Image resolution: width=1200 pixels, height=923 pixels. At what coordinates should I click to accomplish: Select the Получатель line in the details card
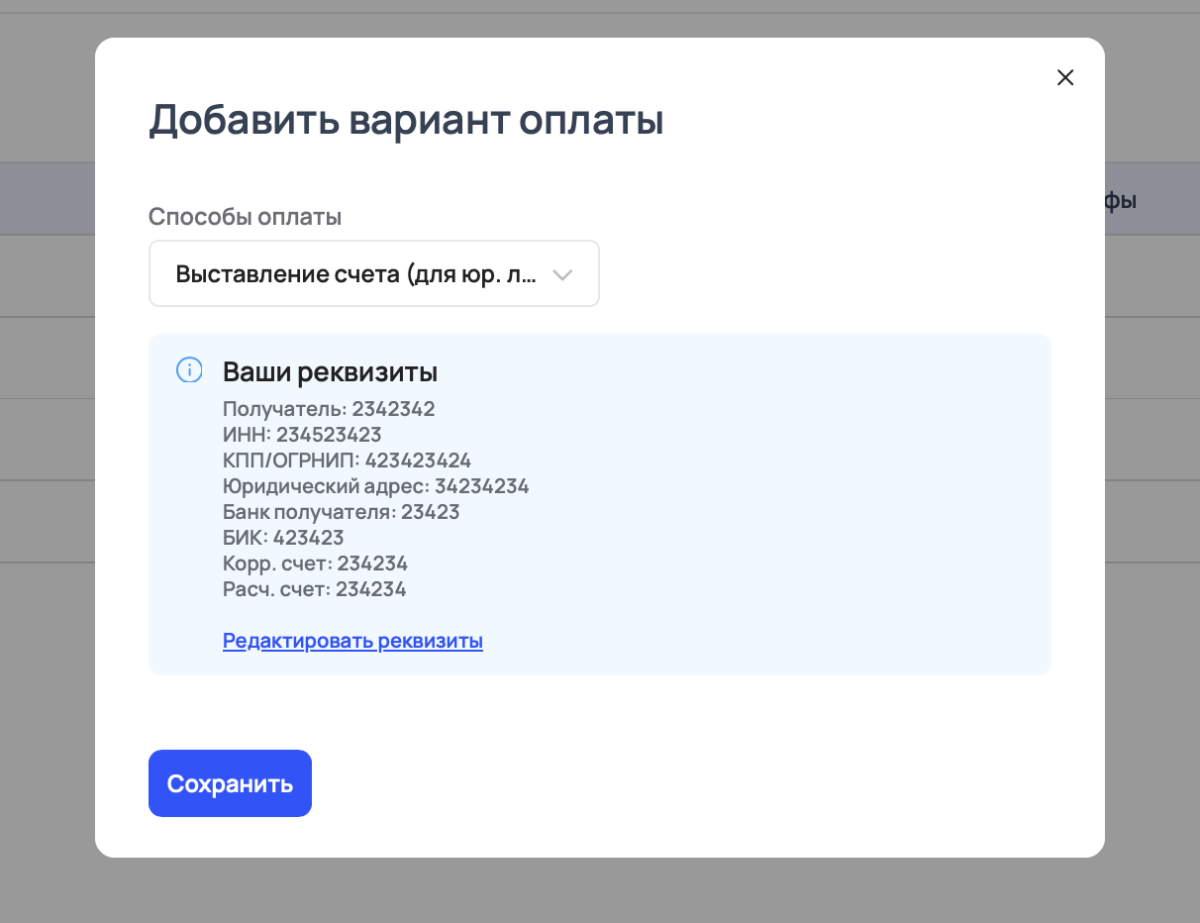coord(329,409)
